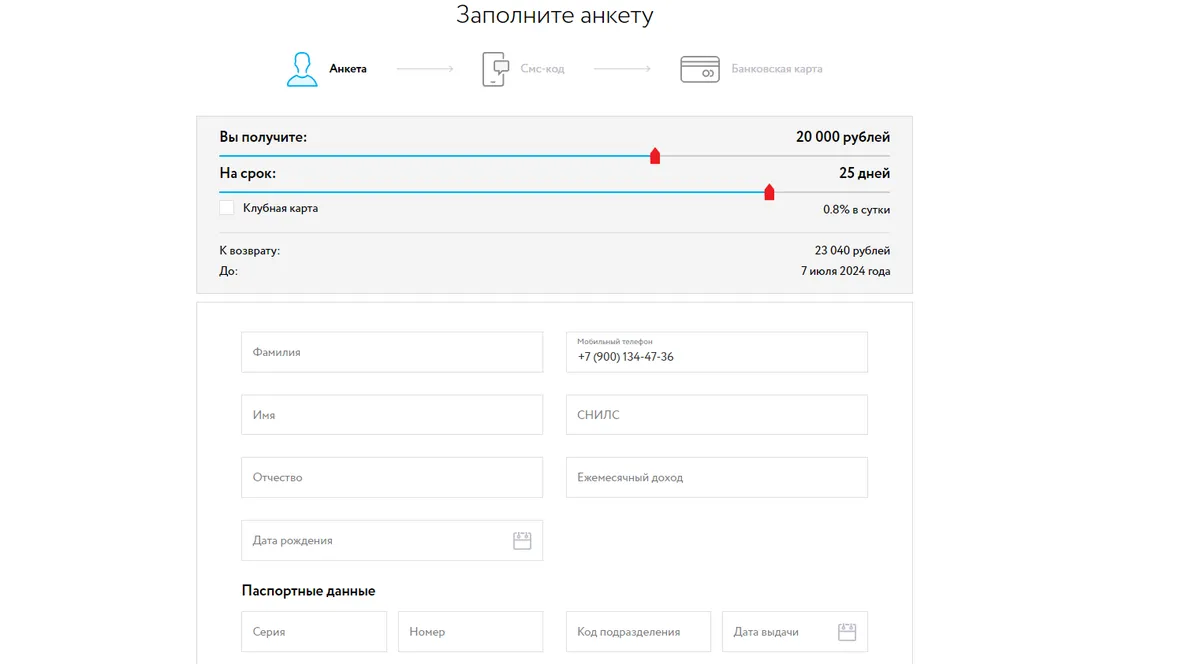This screenshot has width=1200, height=664.
Task: Select the Банковская карта step label
Action: (x=777, y=69)
